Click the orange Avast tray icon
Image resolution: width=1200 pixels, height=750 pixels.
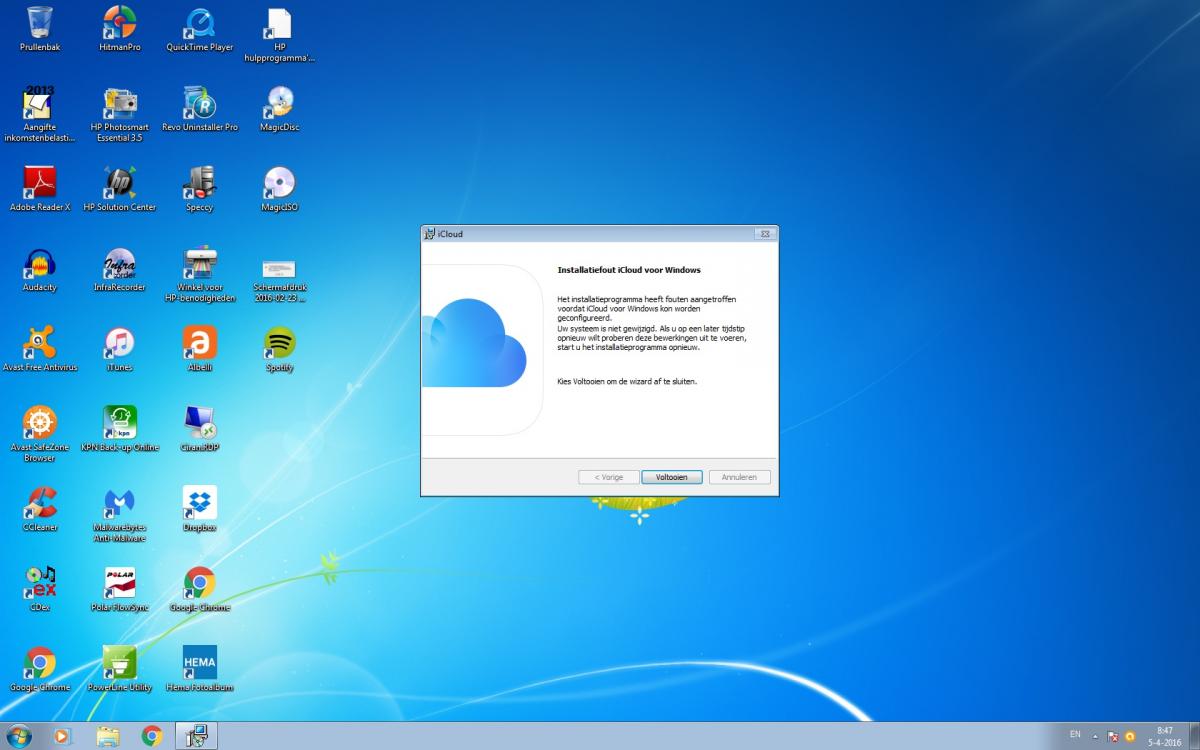coord(1130,736)
